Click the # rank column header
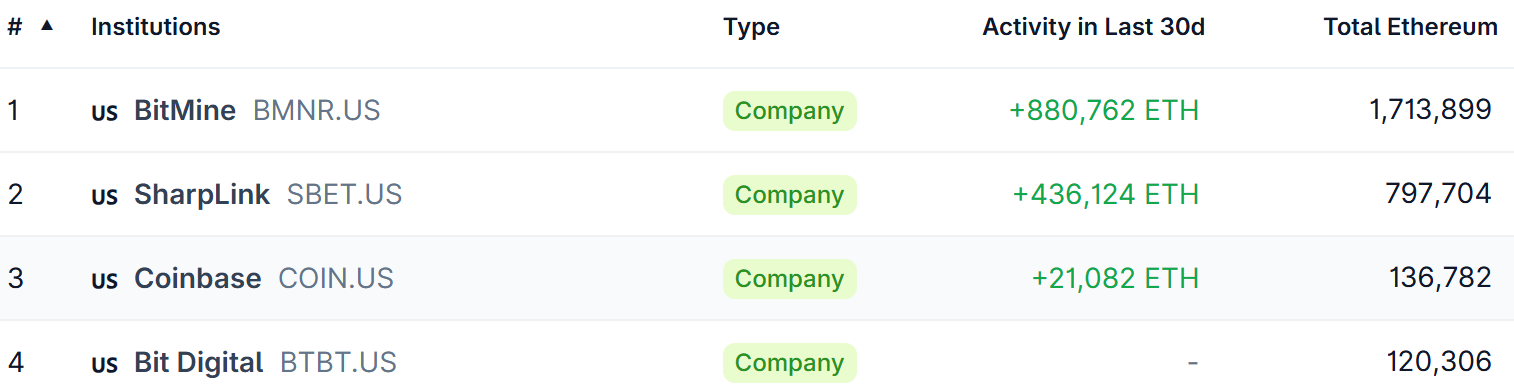This screenshot has height=388, width=1514. (15, 27)
